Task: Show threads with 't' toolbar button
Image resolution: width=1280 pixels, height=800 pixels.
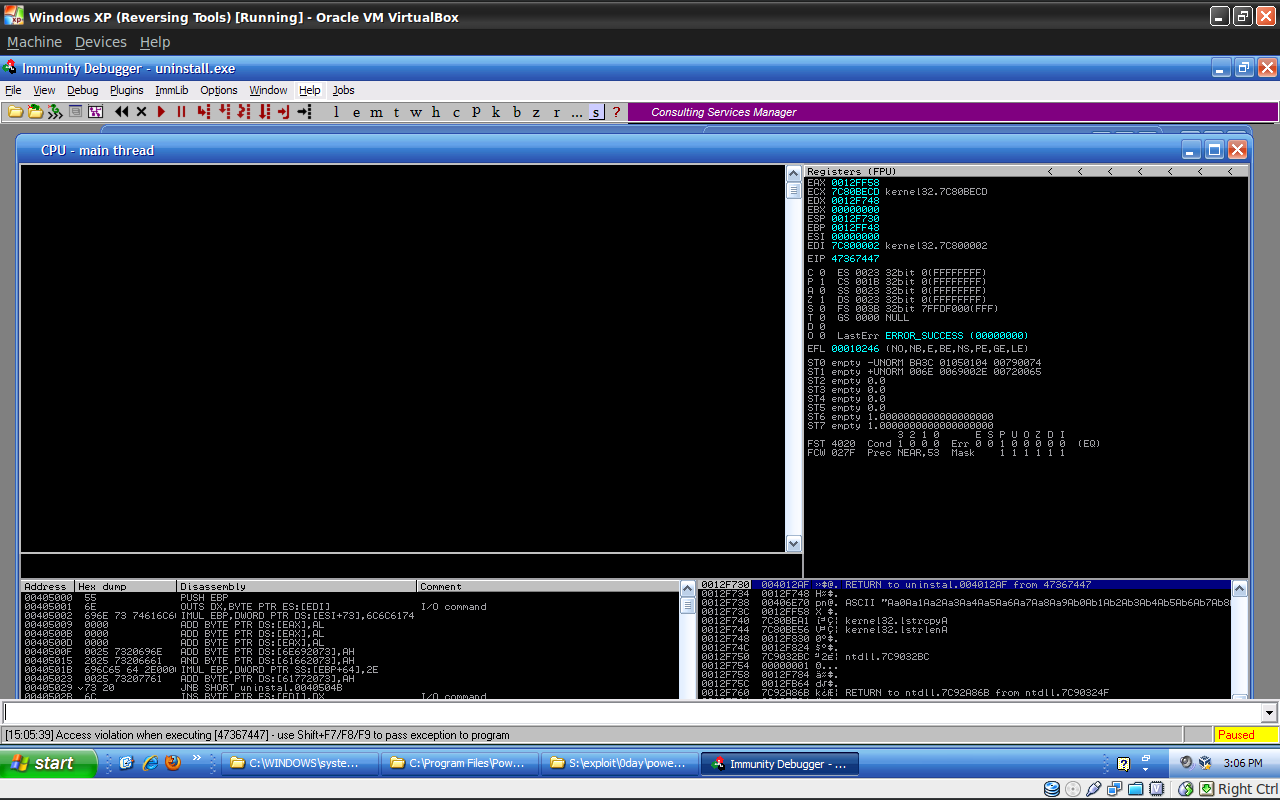Action: click(396, 112)
